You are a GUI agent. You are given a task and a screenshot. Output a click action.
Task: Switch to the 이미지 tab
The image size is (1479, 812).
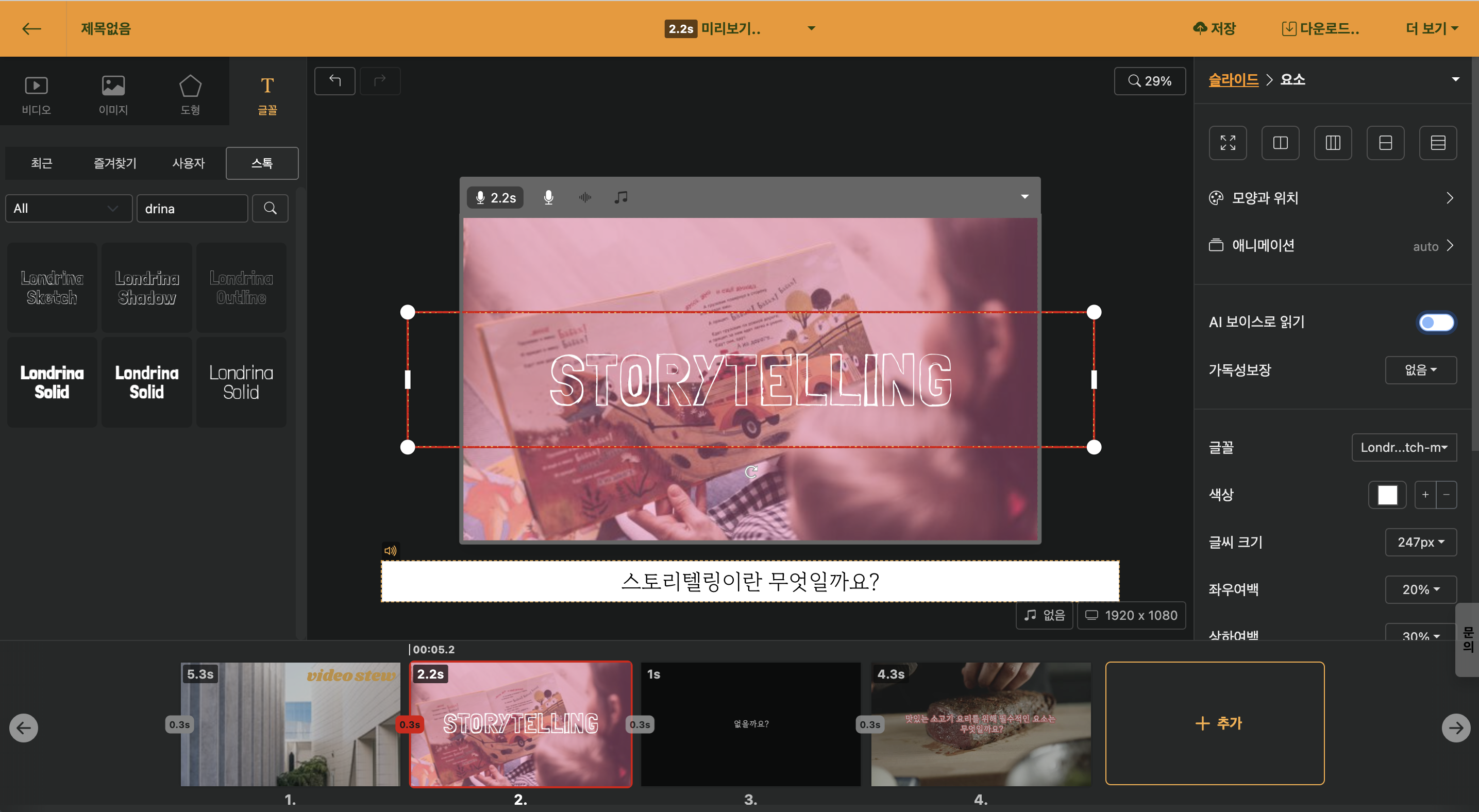(113, 95)
